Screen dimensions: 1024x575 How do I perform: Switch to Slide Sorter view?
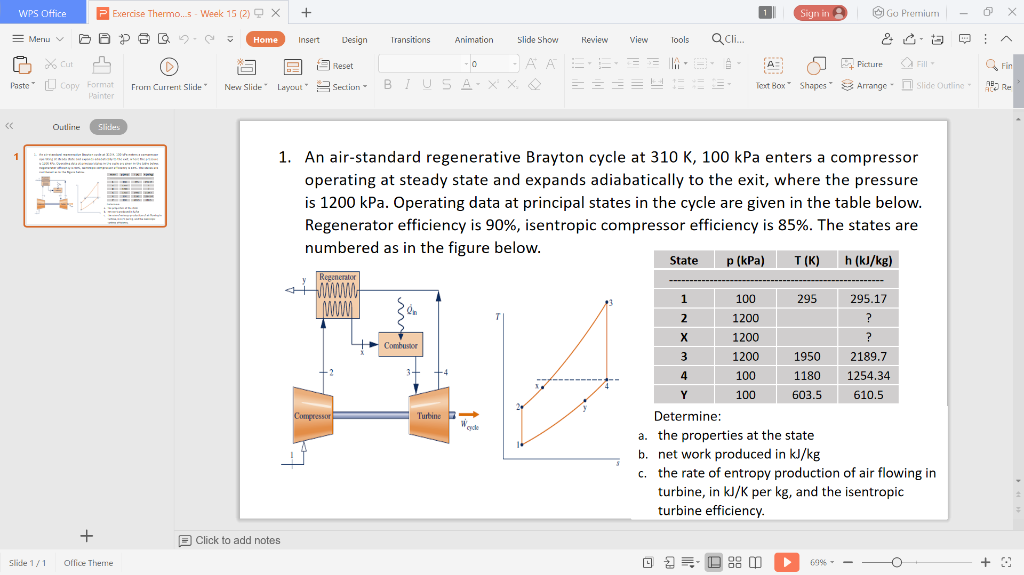coord(735,562)
